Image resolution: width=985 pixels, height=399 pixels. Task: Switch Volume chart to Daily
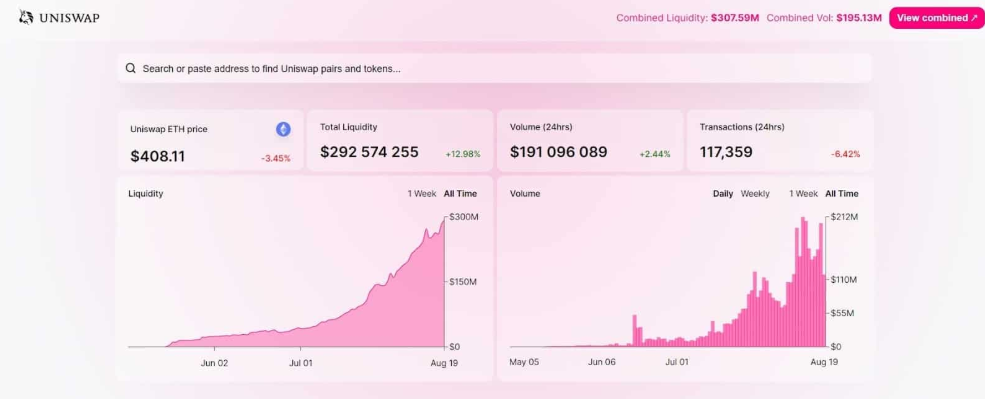click(722, 194)
